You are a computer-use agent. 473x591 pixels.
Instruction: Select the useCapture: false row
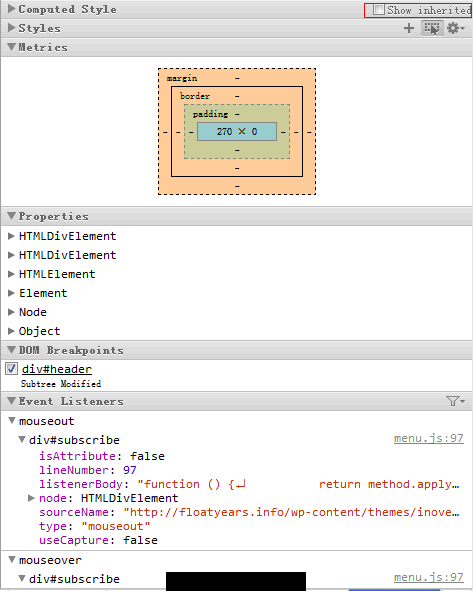[x=98, y=540]
